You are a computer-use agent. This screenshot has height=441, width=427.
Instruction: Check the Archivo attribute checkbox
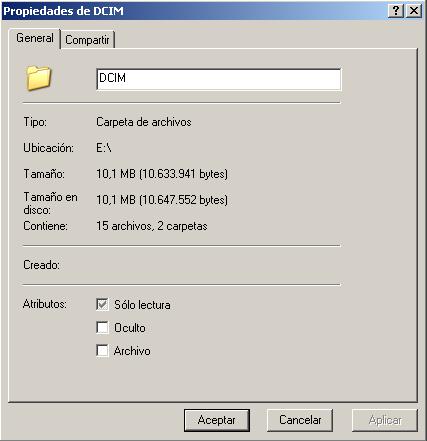click(x=102, y=351)
